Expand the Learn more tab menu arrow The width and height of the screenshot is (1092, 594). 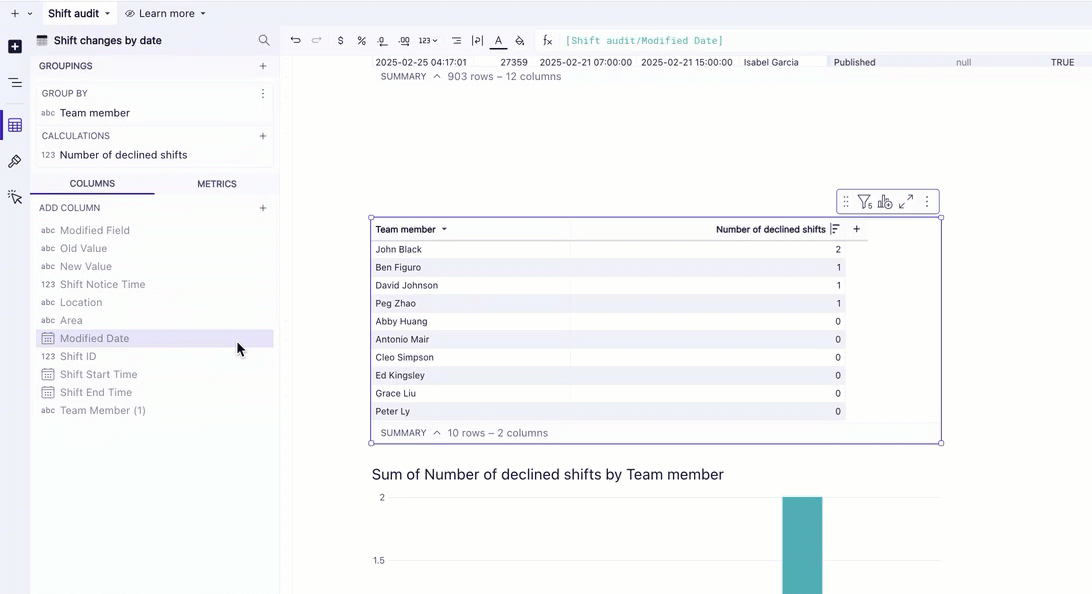203,13
